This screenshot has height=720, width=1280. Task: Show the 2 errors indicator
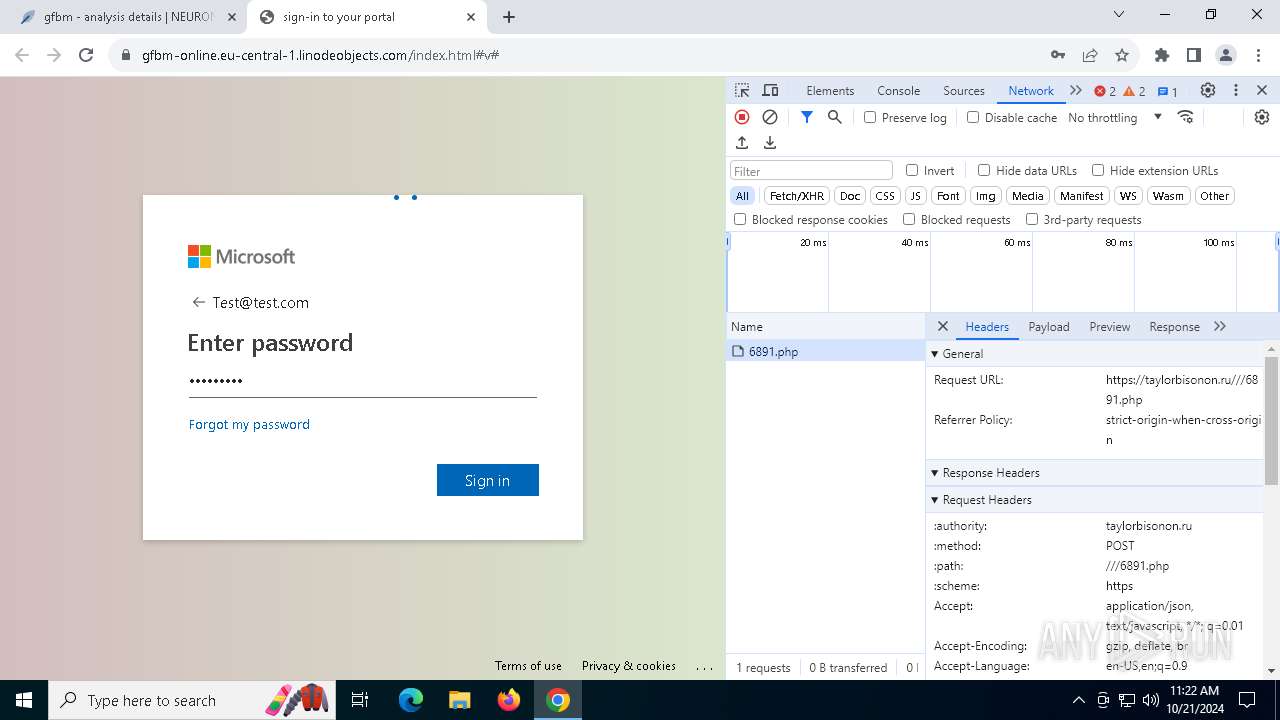1105,91
